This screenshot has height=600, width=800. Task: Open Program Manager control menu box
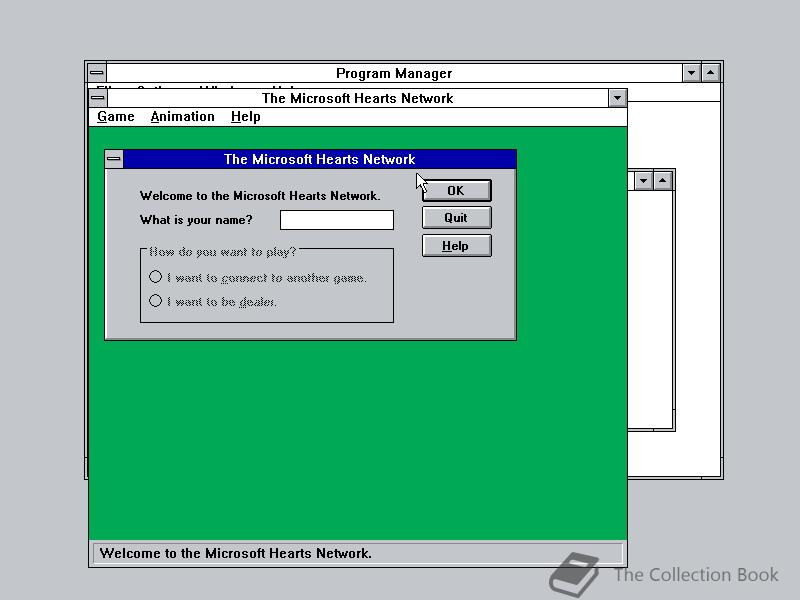(97, 73)
